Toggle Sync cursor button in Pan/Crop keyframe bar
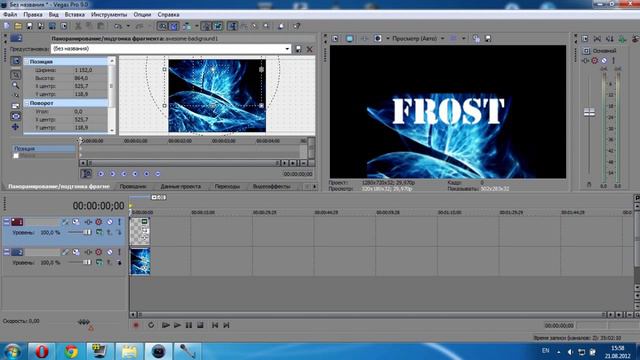Screen dimensions: 640x360 86,174
